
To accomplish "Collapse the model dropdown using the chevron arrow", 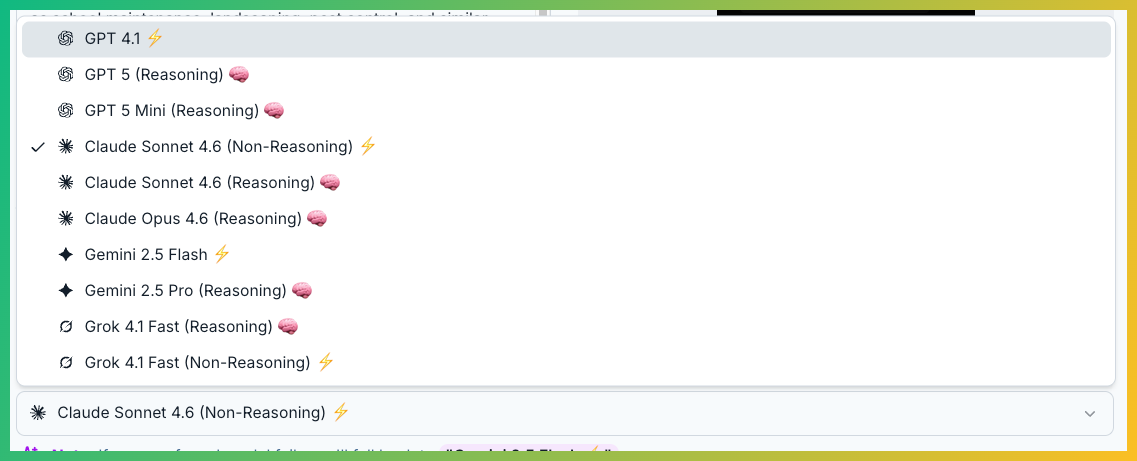I will coord(1090,413).
